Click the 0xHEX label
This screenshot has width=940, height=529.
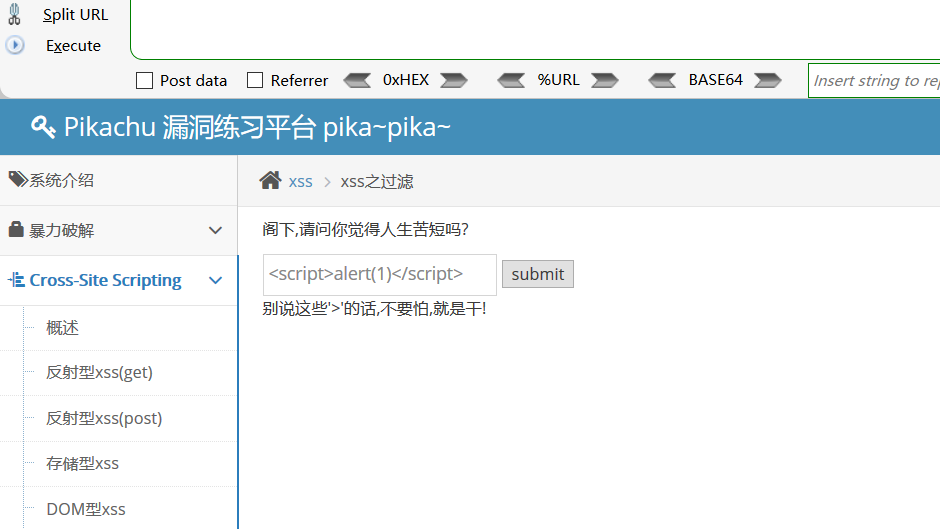click(x=406, y=80)
